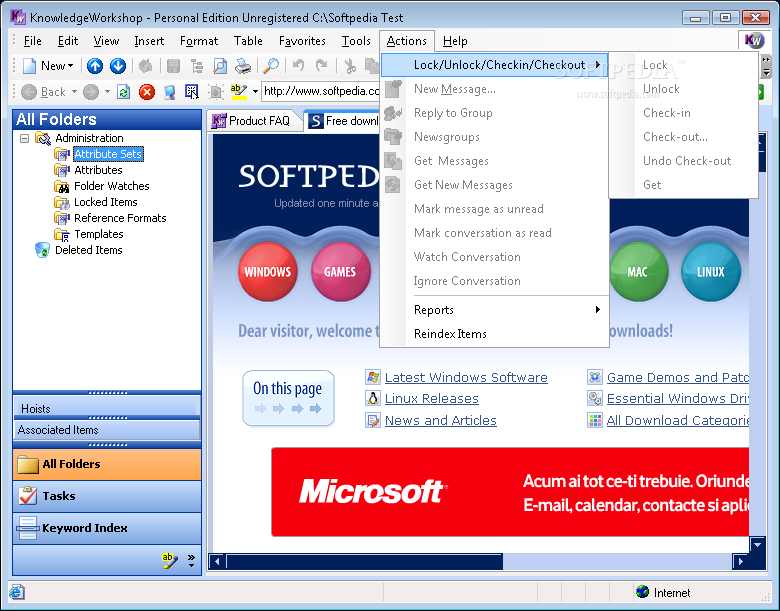Click the redo arrow icon
This screenshot has width=780, height=611.
[x=322, y=65]
